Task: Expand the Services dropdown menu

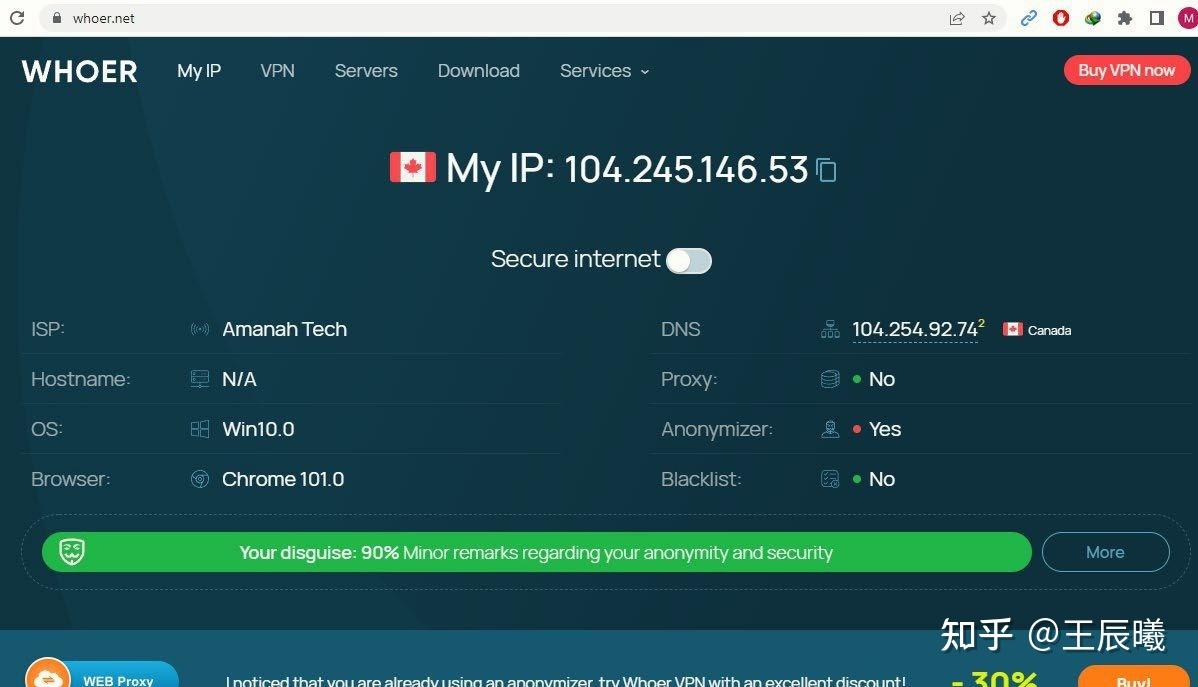Action: pyautogui.click(x=604, y=71)
